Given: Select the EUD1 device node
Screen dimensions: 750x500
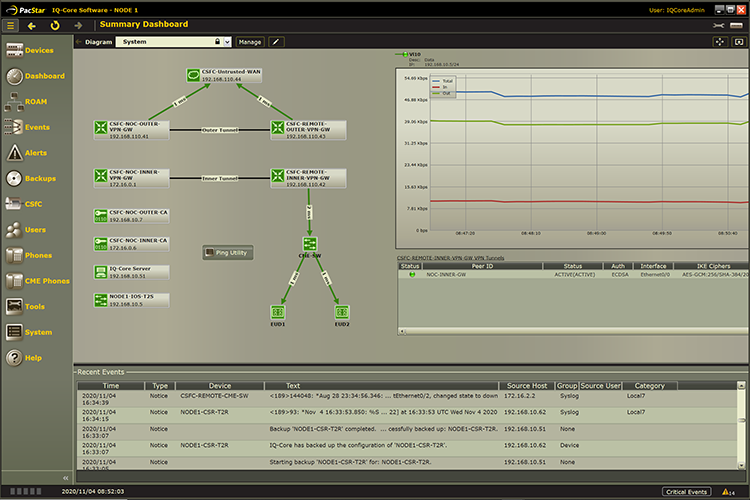Looking at the screenshot, I should tap(278, 312).
